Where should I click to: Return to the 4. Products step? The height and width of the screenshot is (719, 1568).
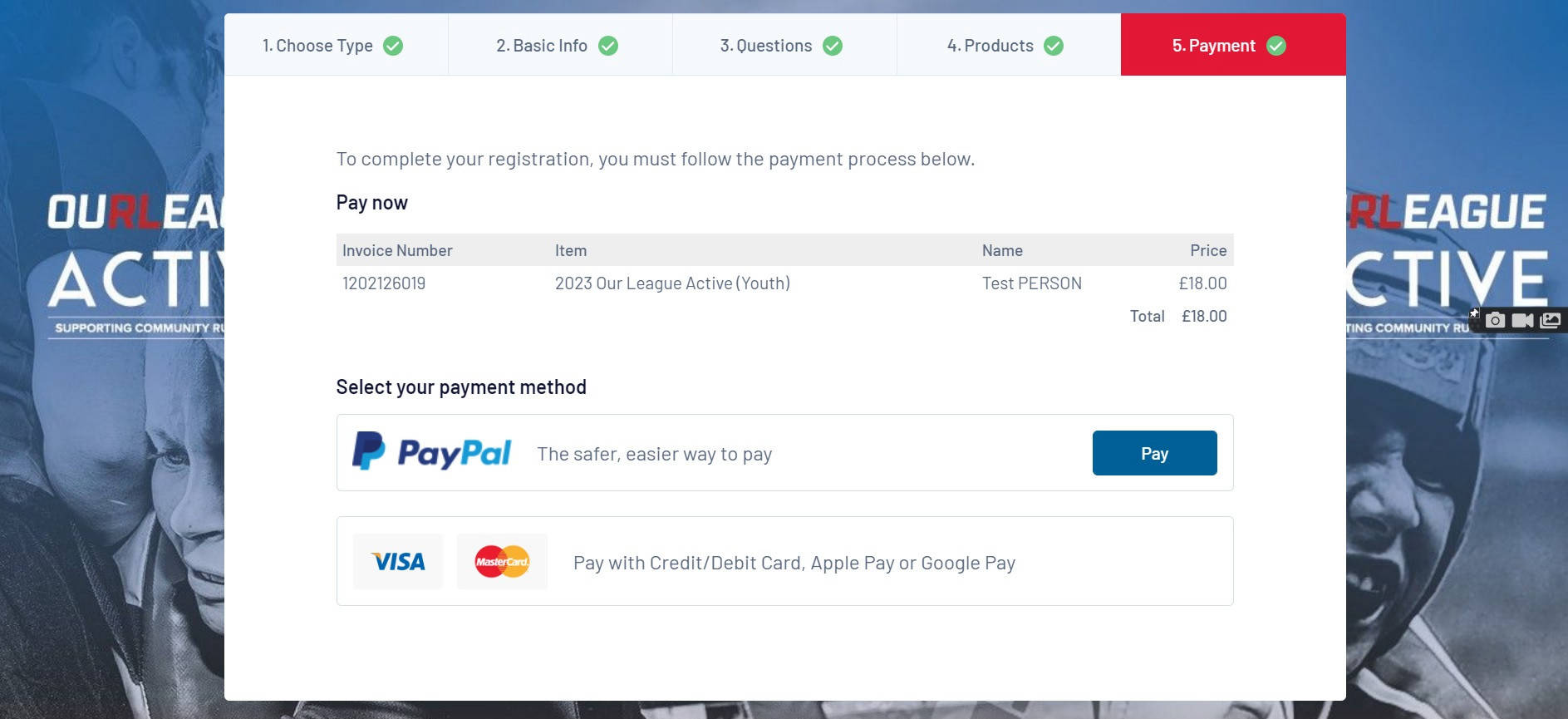pos(1009,45)
